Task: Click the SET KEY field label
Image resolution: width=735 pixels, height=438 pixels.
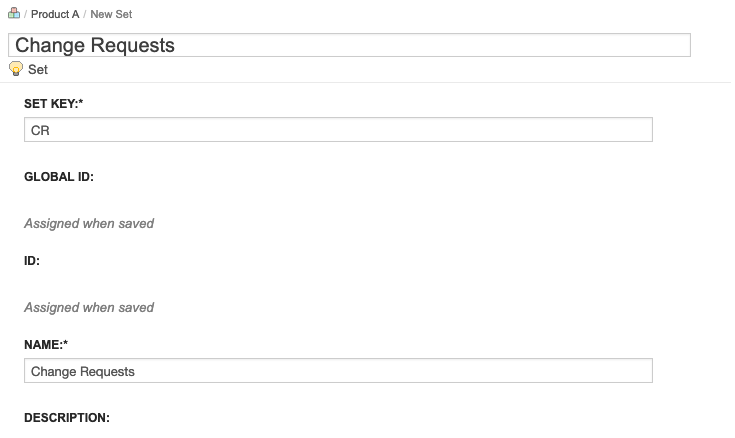Action: click(51, 104)
